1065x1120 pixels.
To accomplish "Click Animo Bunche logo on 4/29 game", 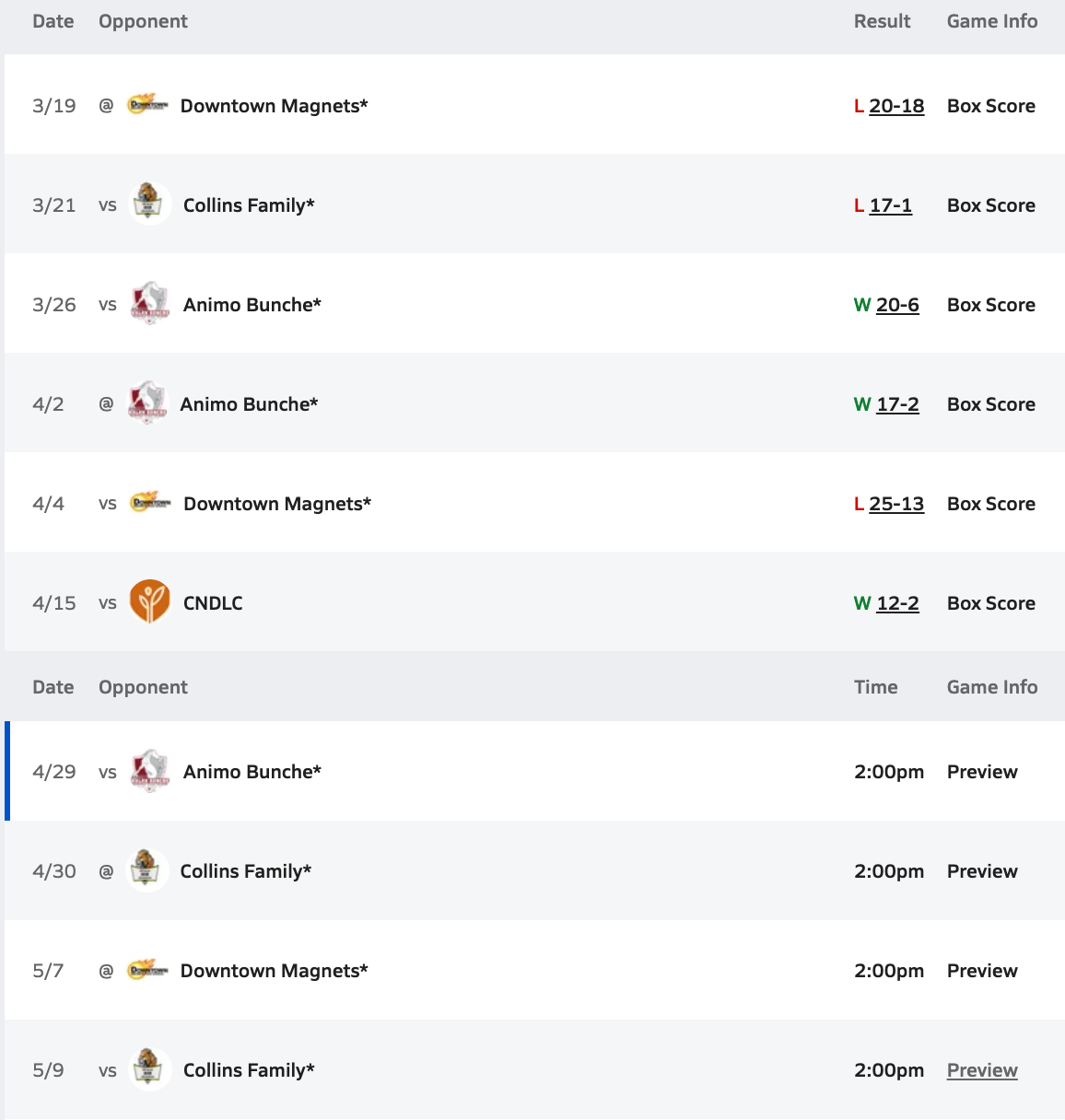I will [149, 771].
